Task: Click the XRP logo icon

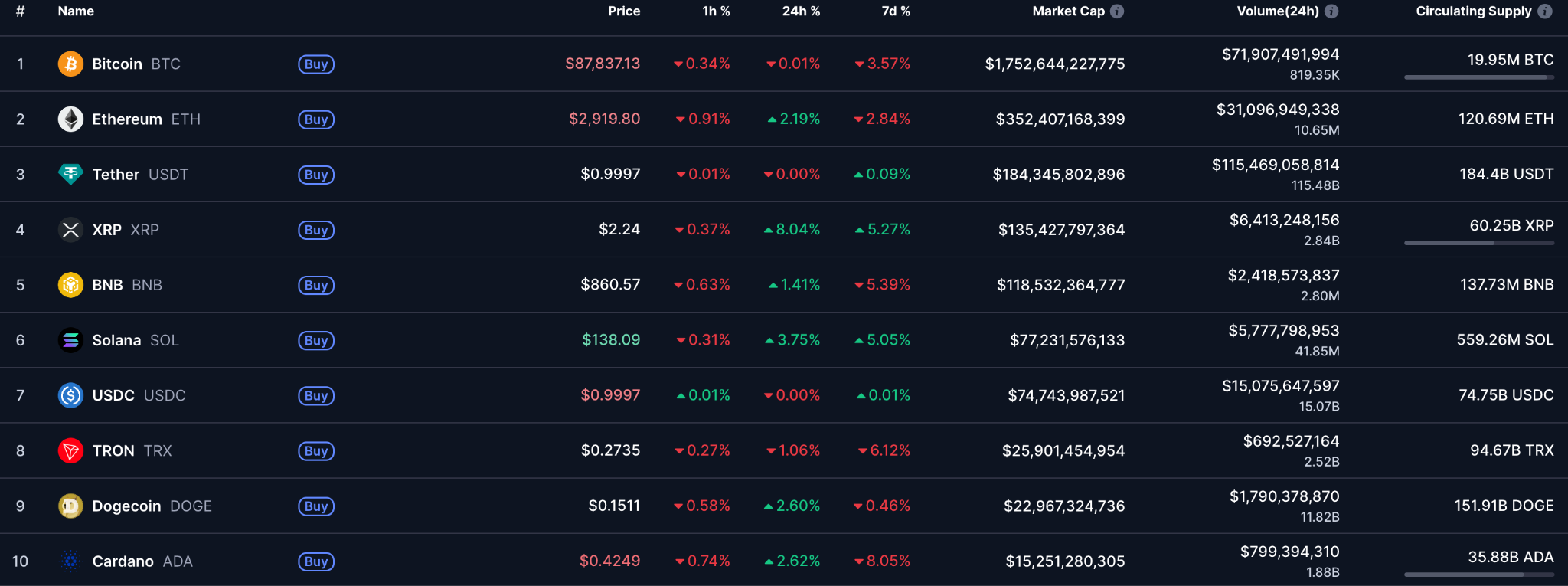Action: [70, 229]
